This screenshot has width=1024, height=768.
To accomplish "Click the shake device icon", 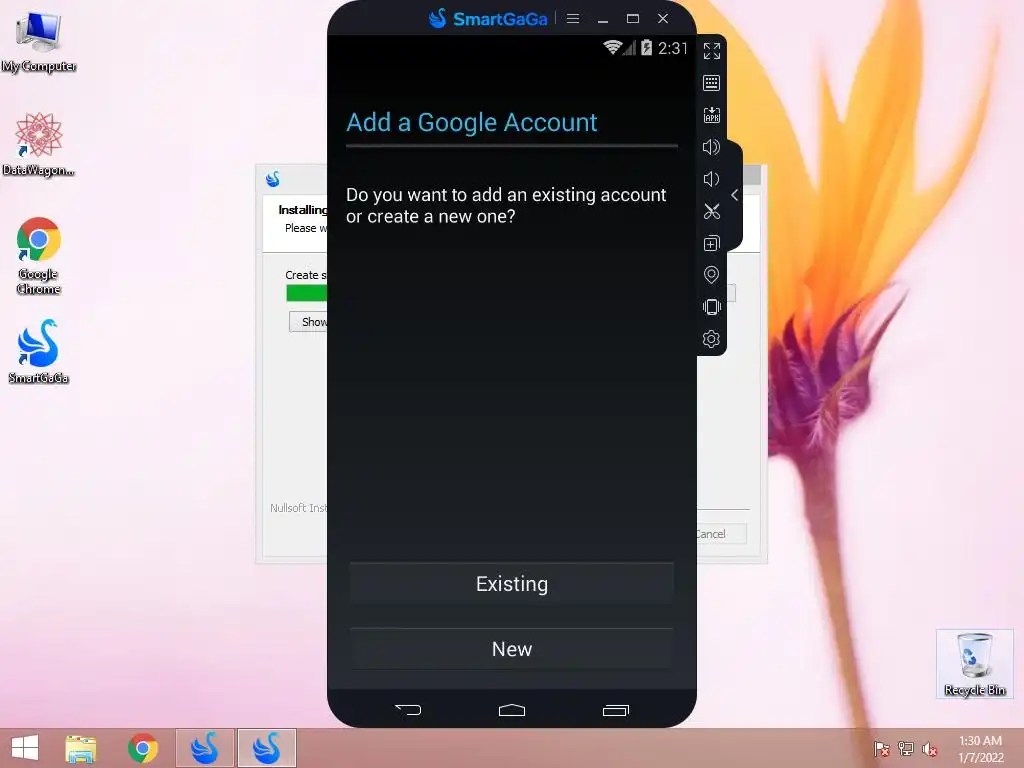I will (x=711, y=307).
